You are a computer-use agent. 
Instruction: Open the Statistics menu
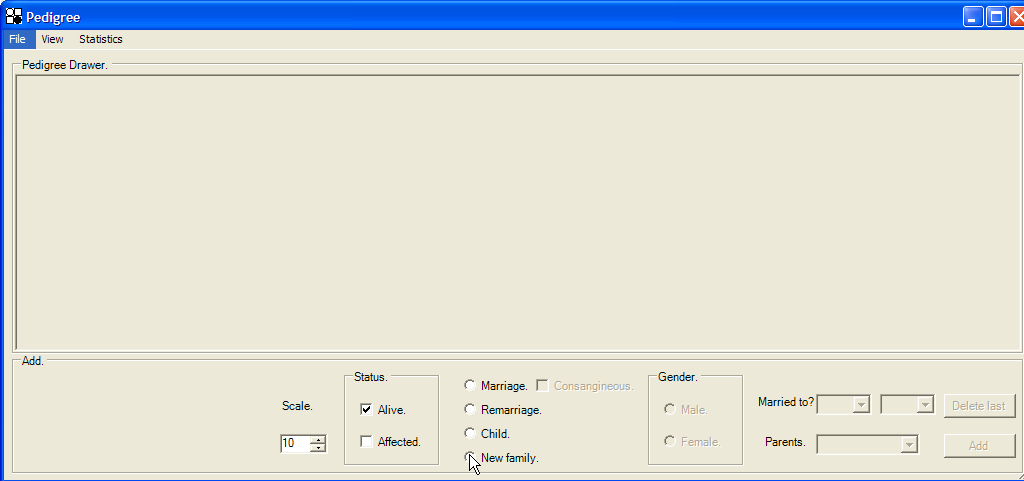point(101,39)
